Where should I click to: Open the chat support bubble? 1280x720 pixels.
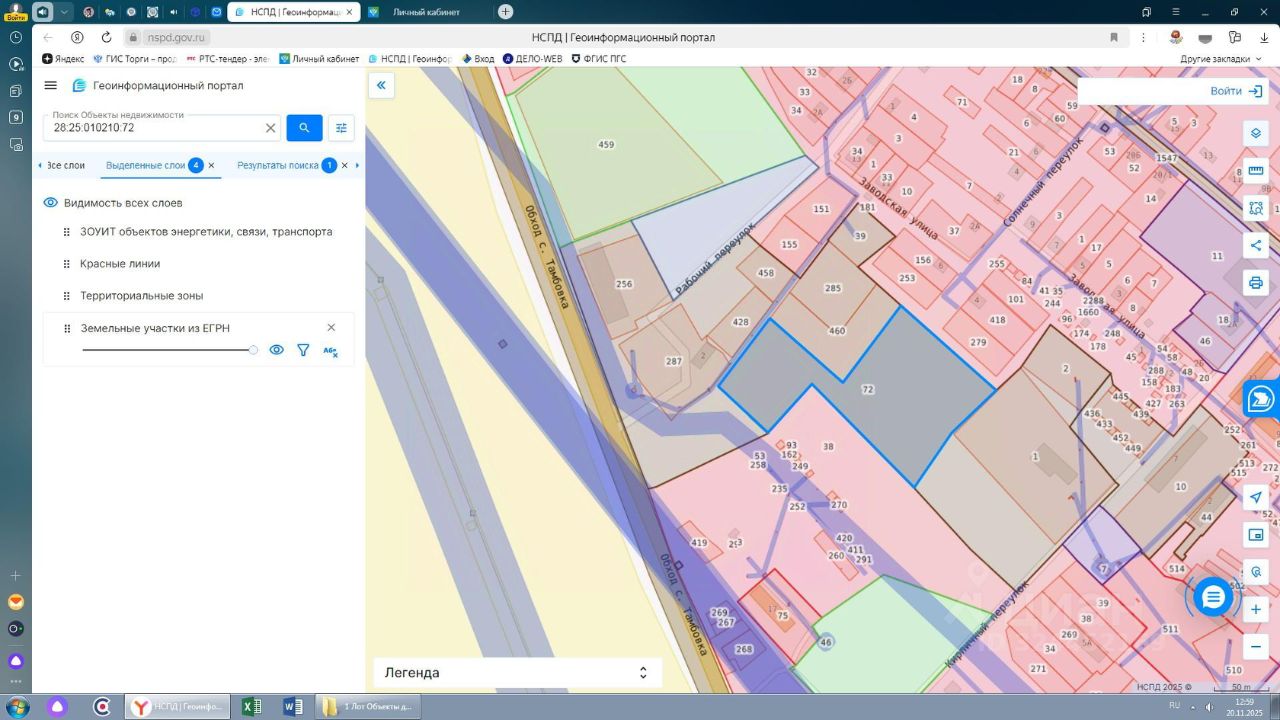(1213, 598)
